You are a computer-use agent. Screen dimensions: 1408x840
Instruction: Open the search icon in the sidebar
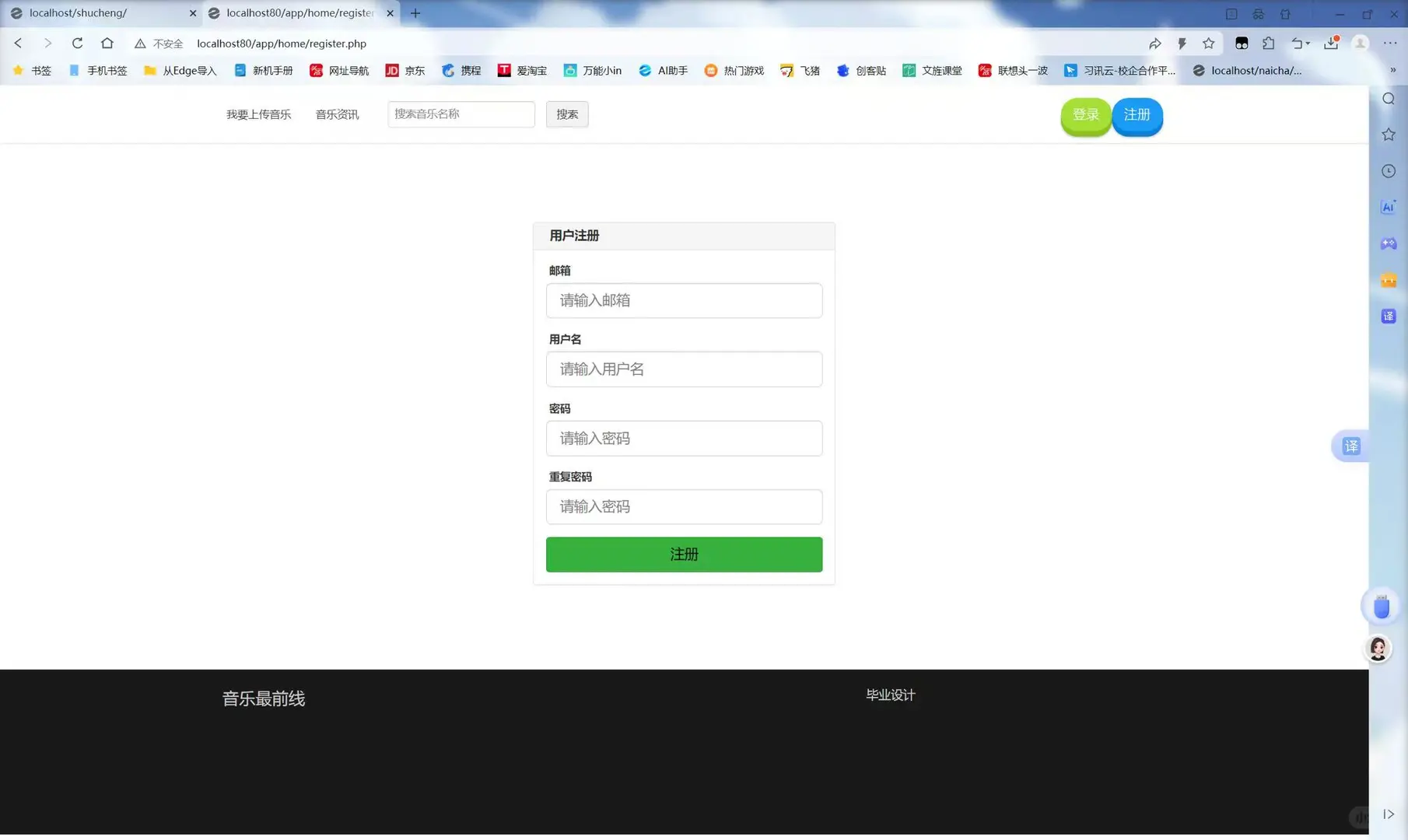tap(1388, 98)
